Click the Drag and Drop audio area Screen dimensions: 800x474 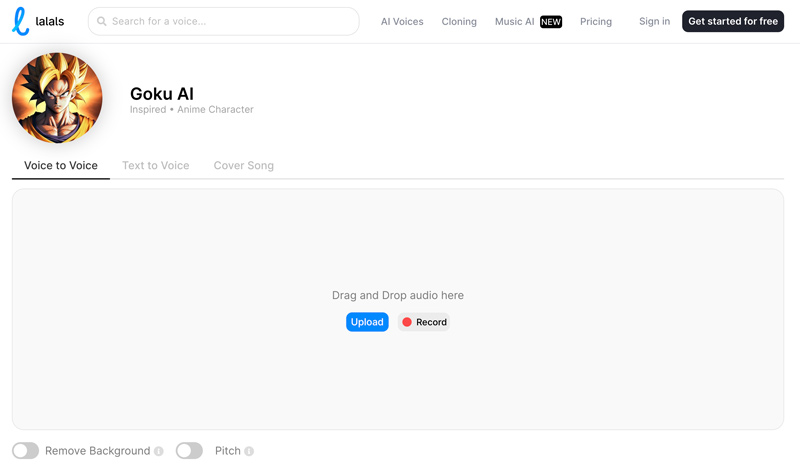tap(398, 309)
